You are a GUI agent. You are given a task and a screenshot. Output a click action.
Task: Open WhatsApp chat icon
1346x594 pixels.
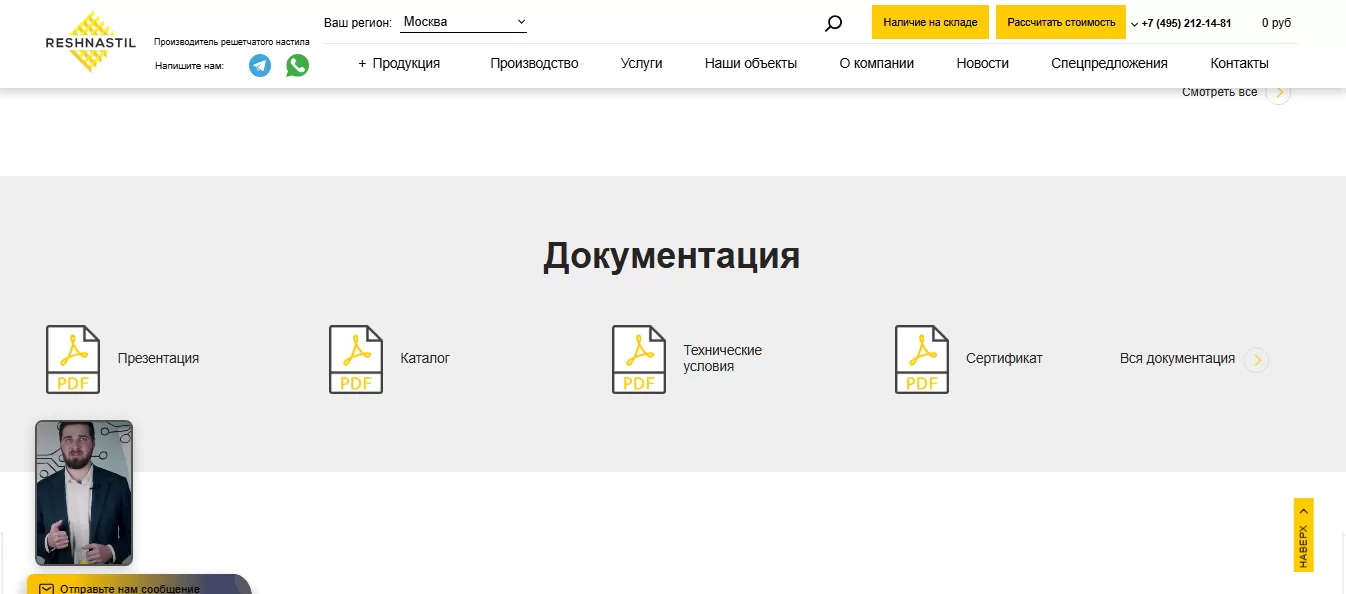[297, 66]
